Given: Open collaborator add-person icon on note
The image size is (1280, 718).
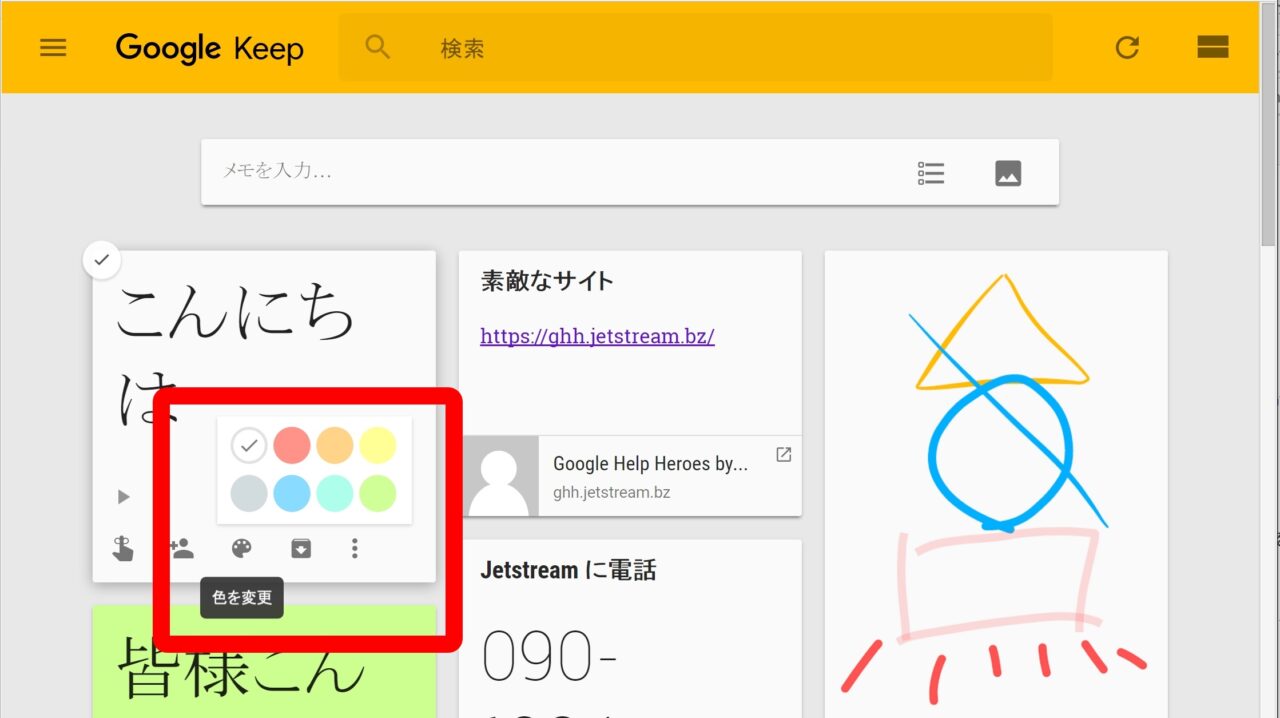Looking at the screenshot, I should (181, 548).
